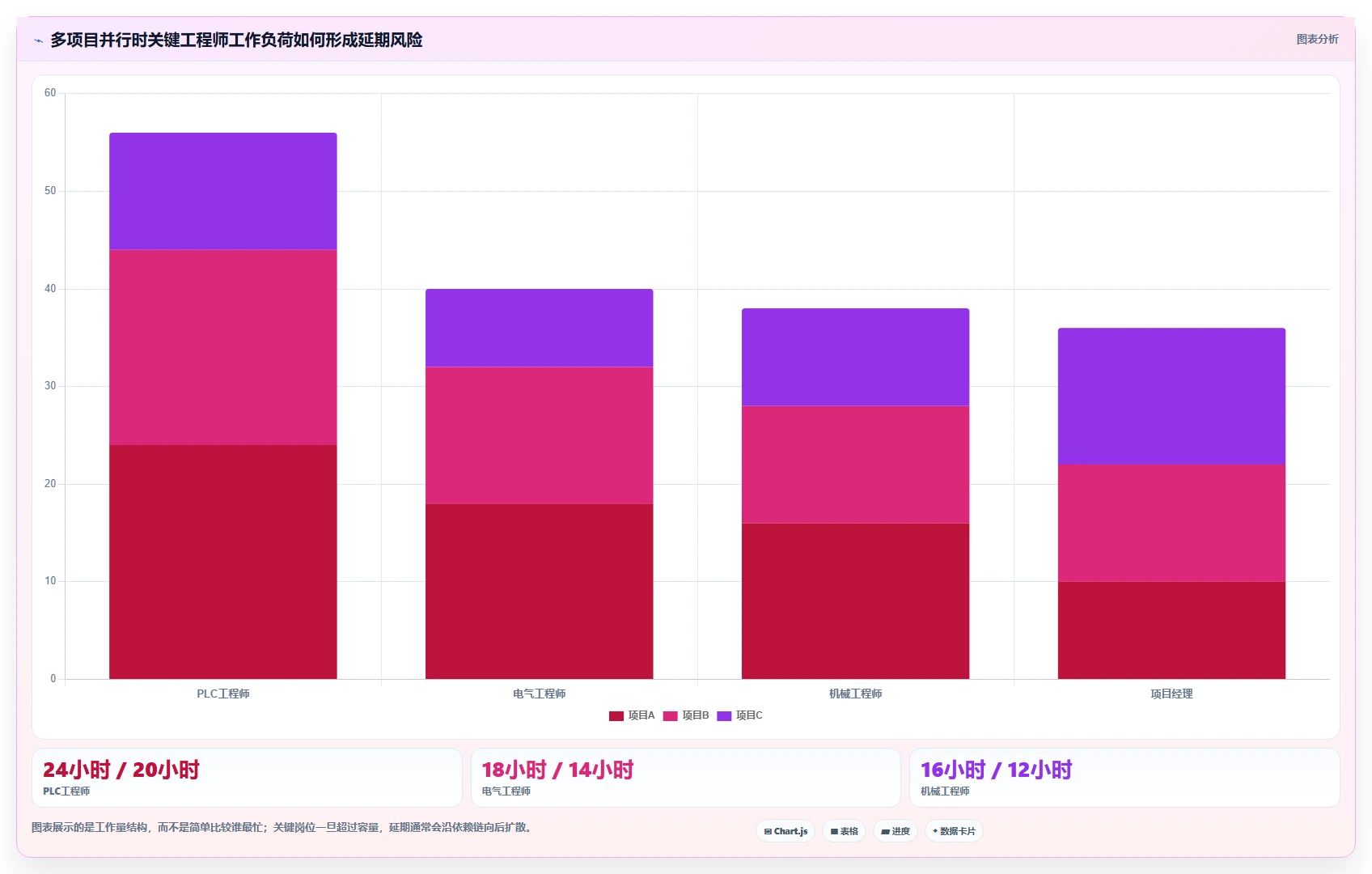Click the PLC工程师 x-axis label
Screen dimensions: 1372x874
coord(223,694)
